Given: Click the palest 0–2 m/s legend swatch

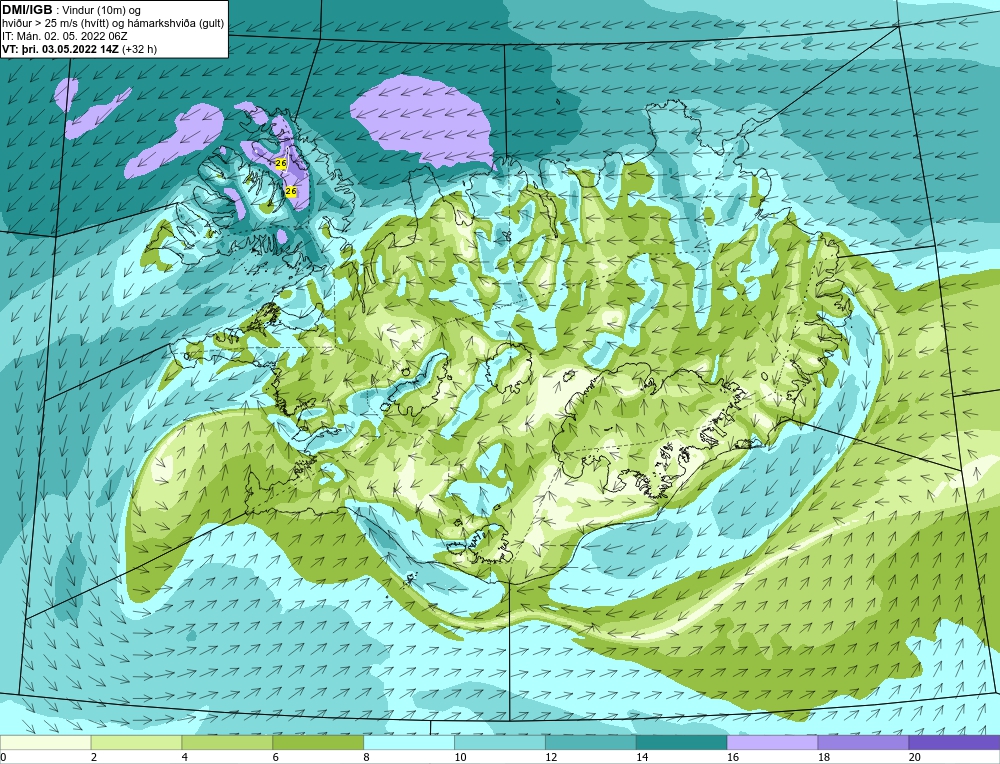Looking at the screenshot, I should coord(45,742).
